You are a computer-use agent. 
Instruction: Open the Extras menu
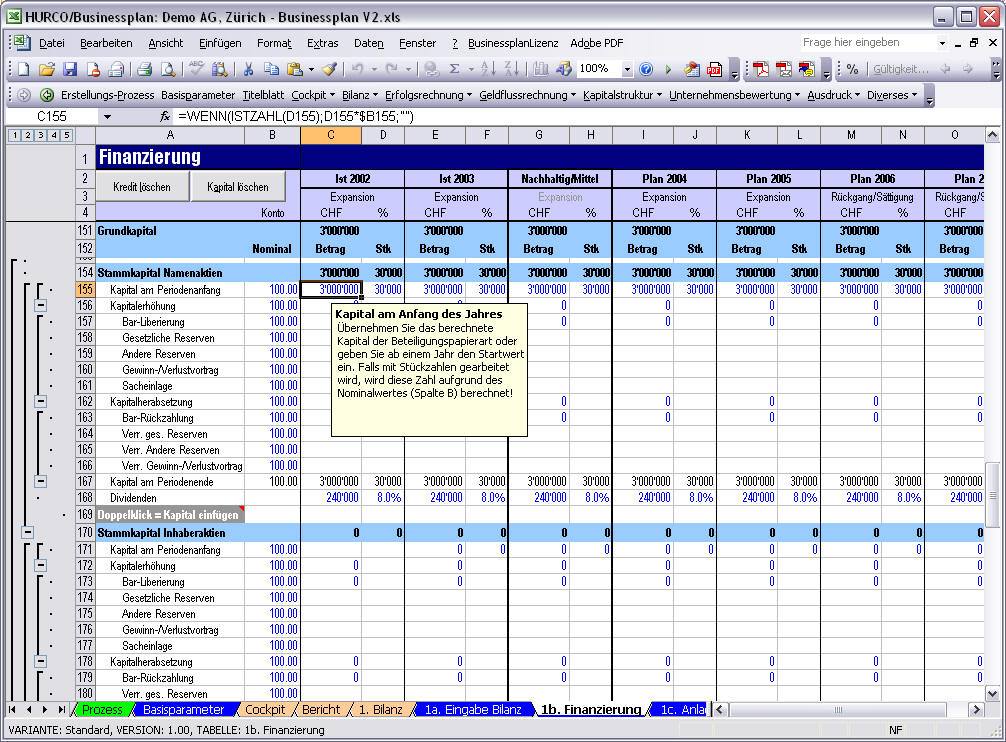tap(322, 43)
